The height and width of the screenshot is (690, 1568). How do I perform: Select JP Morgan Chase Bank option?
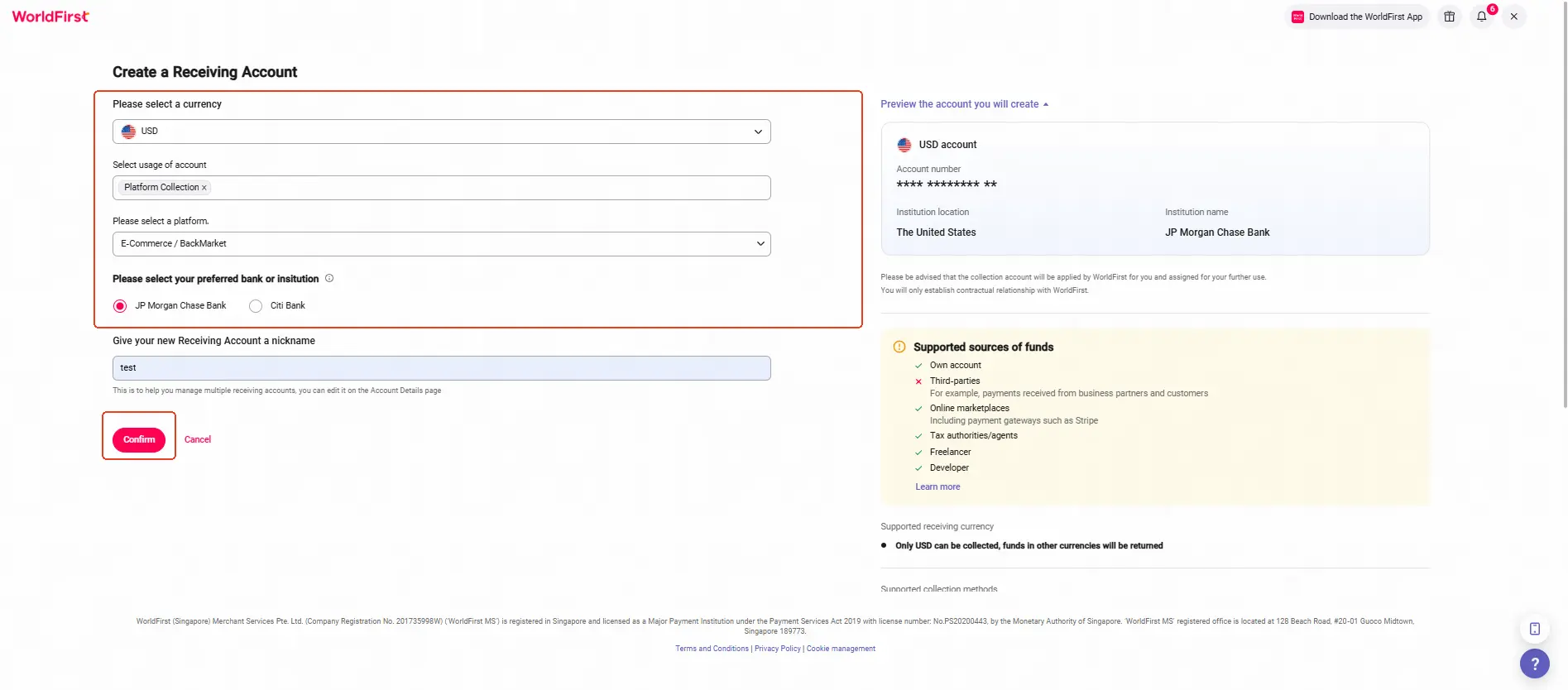(120, 306)
